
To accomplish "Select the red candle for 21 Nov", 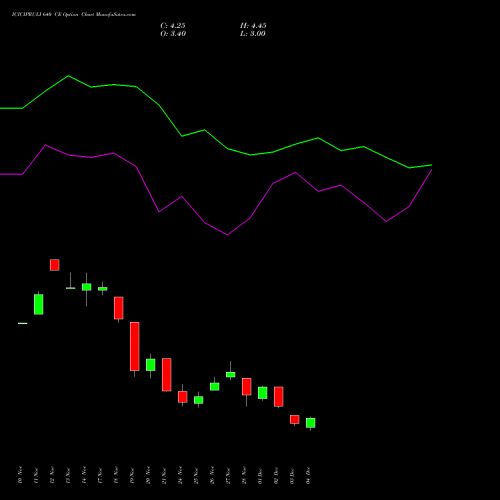I will click(x=167, y=375).
